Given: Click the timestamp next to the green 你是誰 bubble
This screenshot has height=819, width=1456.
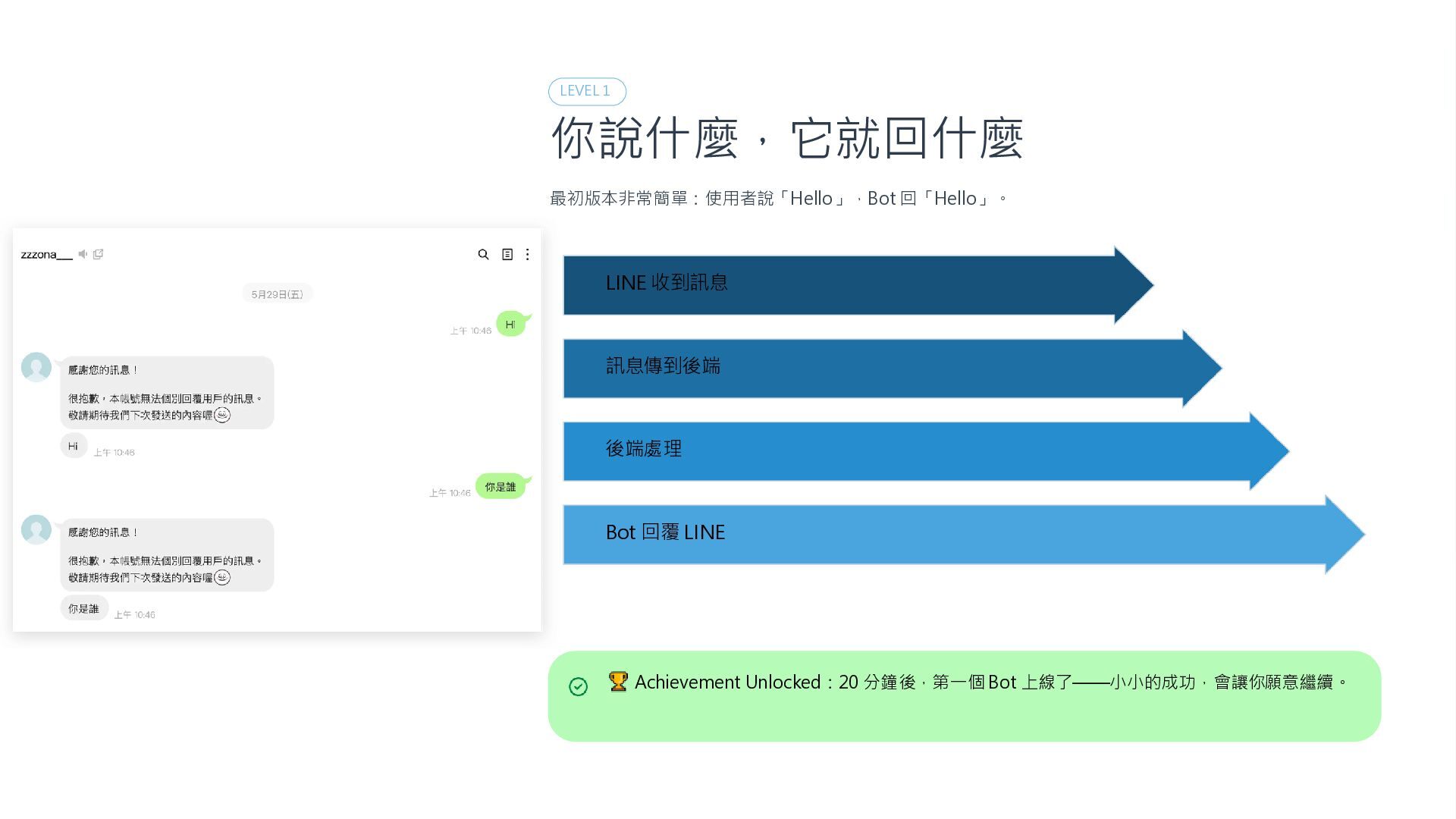Looking at the screenshot, I should [x=450, y=493].
